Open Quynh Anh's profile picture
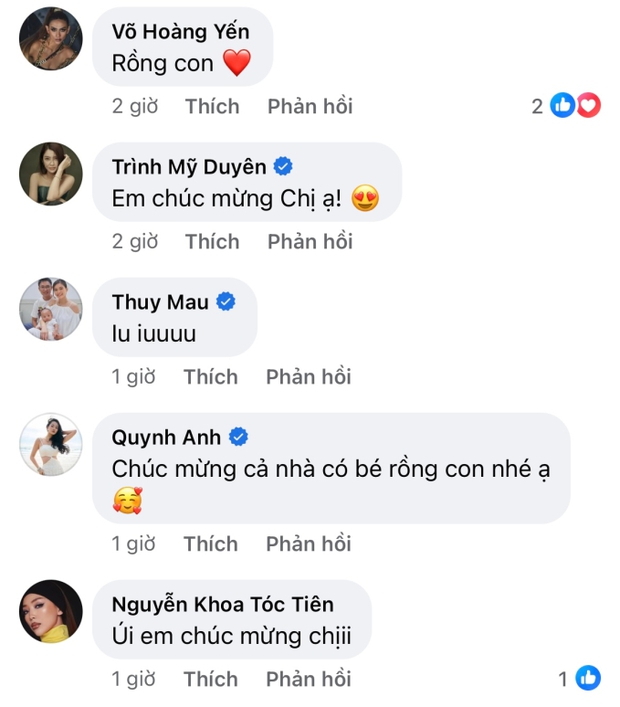Image resolution: width=620 pixels, height=707 pixels. 51,445
